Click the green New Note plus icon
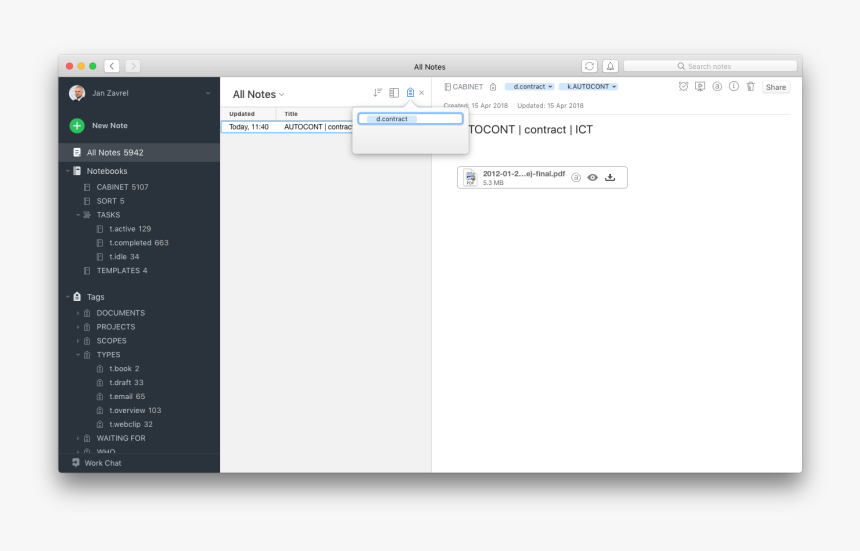This screenshot has height=551, width=860. point(77,126)
